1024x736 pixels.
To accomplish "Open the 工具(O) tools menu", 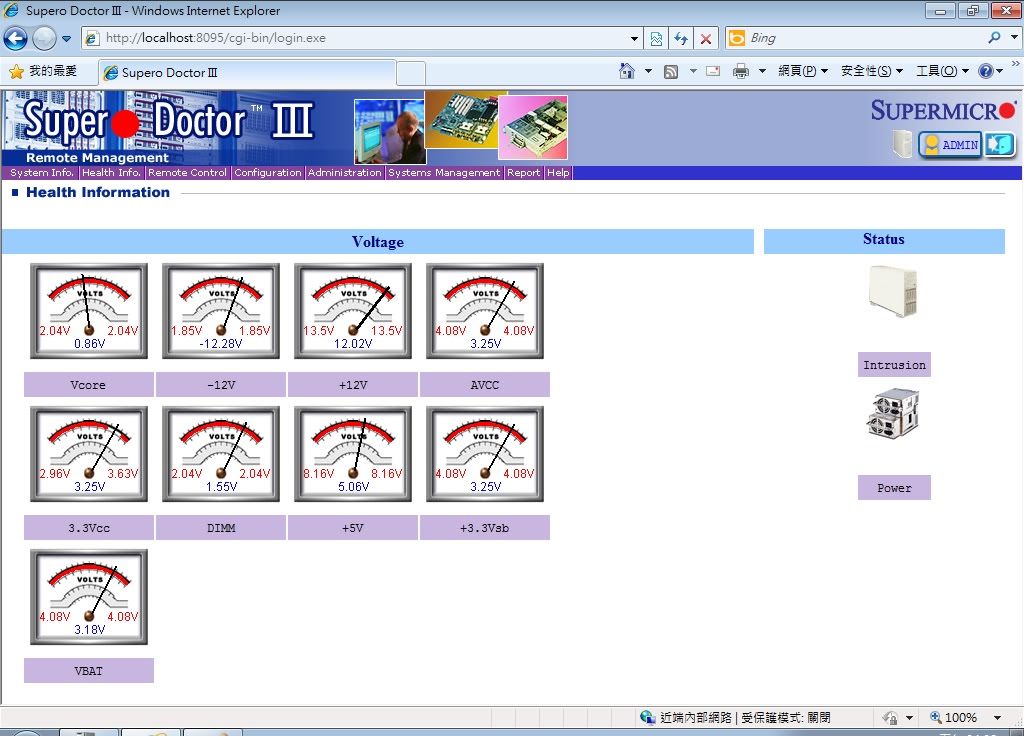I will (942, 71).
